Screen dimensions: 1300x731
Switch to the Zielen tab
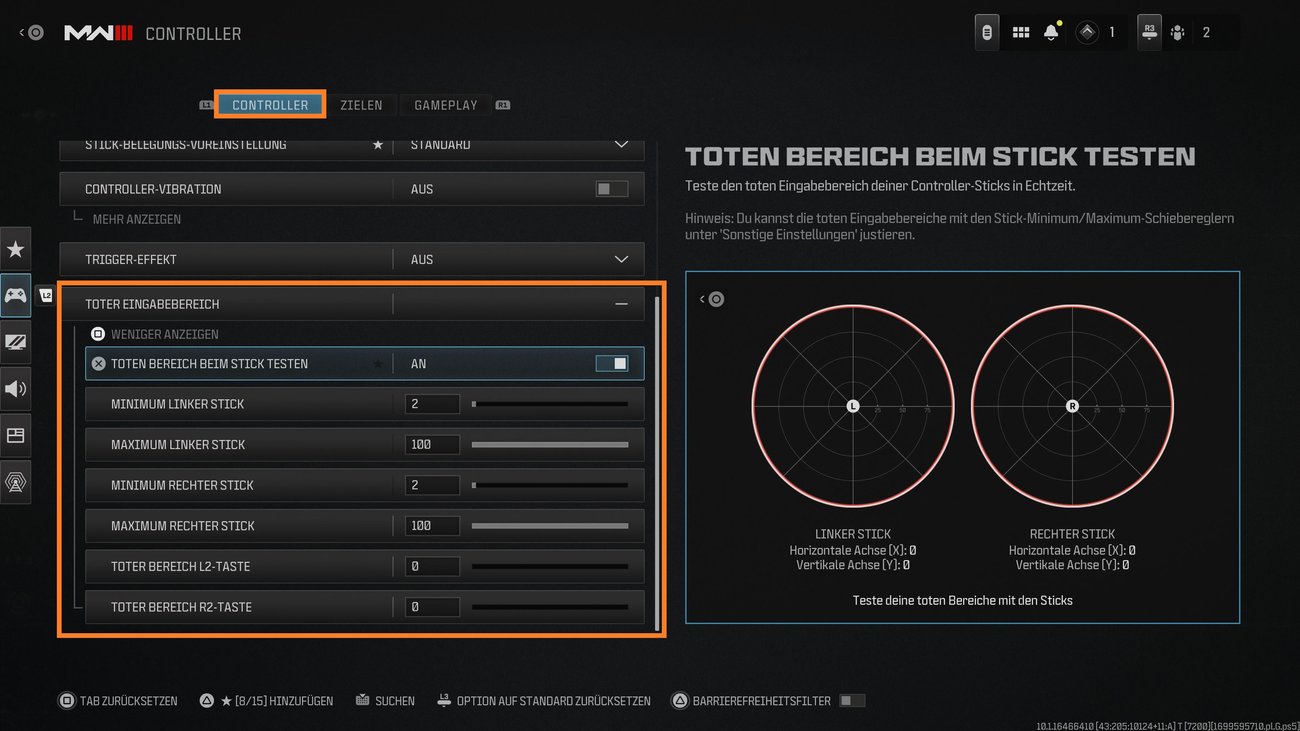(x=363, y=104)
